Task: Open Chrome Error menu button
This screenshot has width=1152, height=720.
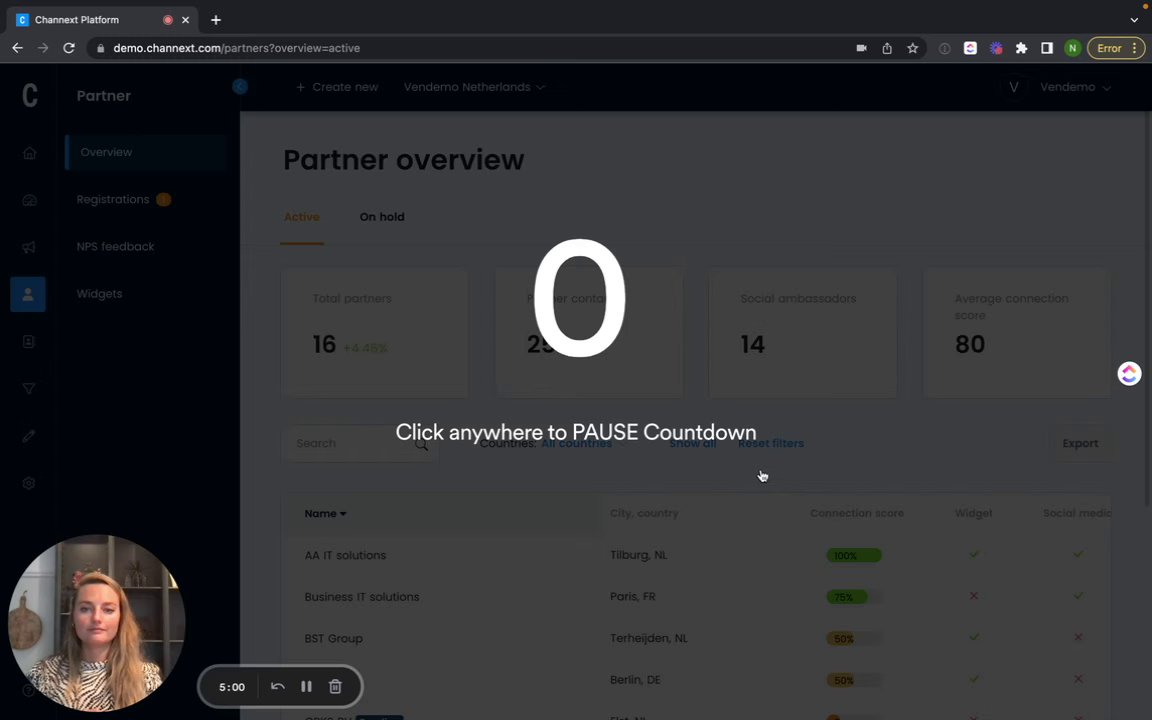Action: [x=1115, y=48]
